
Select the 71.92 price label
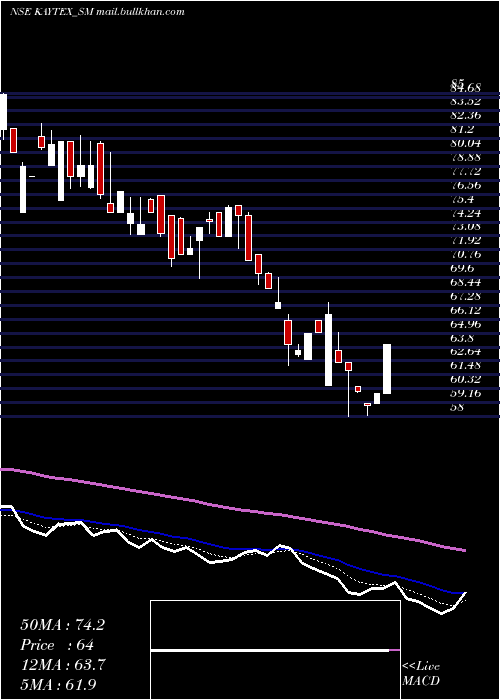[466, 240]
